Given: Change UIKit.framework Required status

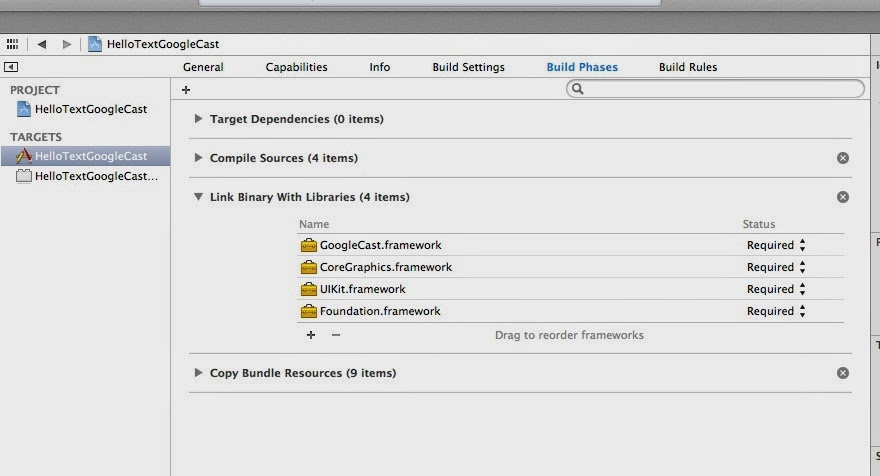Looking at the screenshot, I should coord(776,289).
